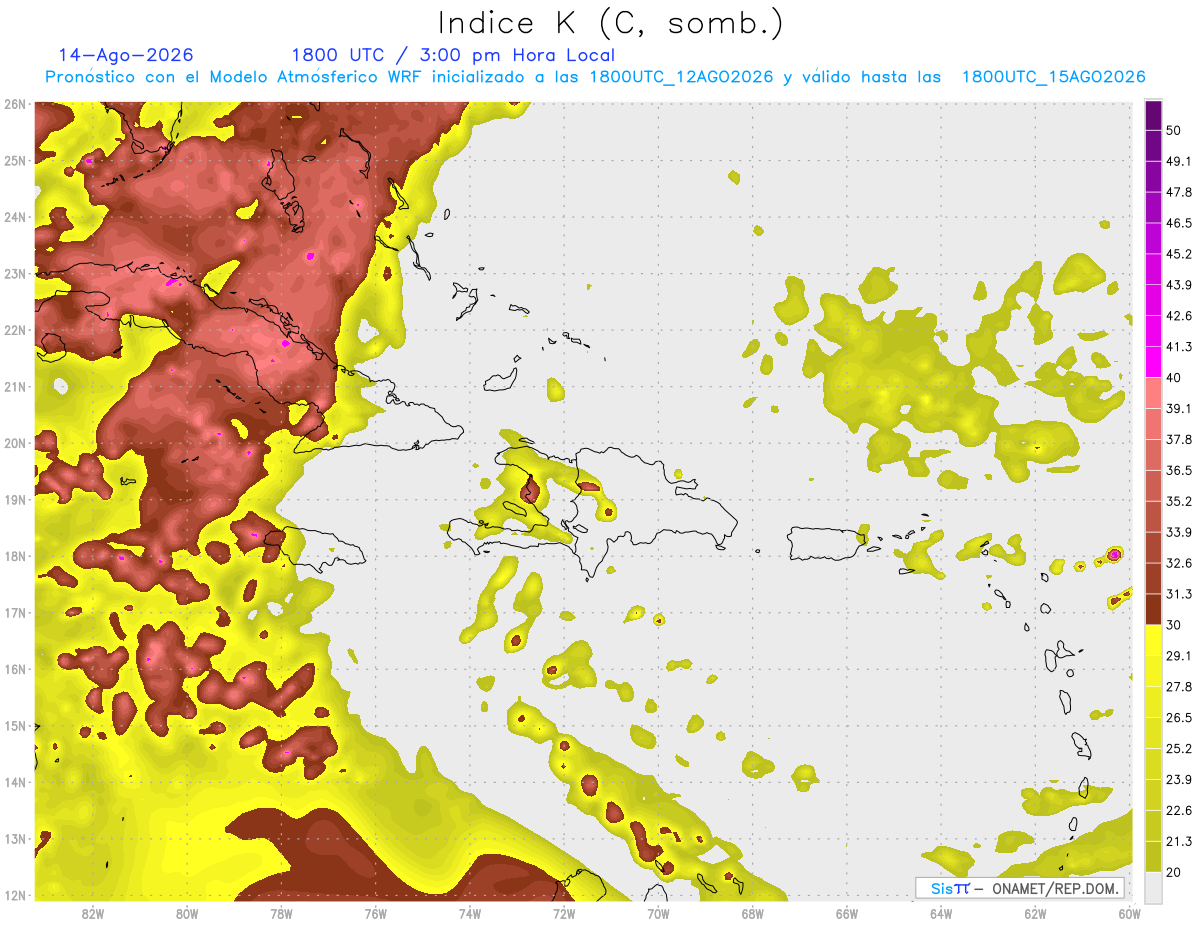Viewport: 1200px width, 927px height.
Task: Click the 72W longitude label
Action: pyautogui.click(x=563, y=914)
